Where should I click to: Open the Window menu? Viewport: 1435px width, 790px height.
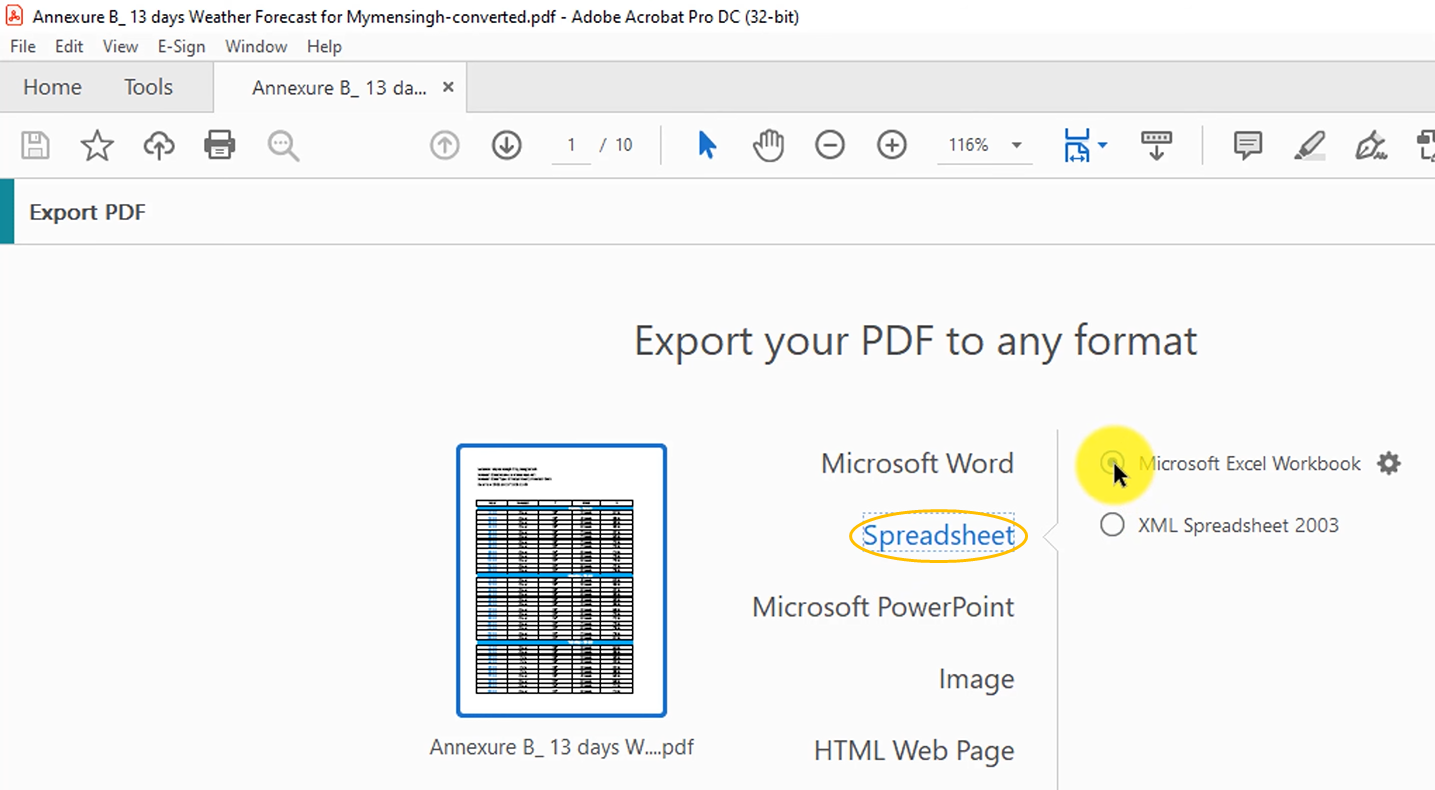[256, 46]
